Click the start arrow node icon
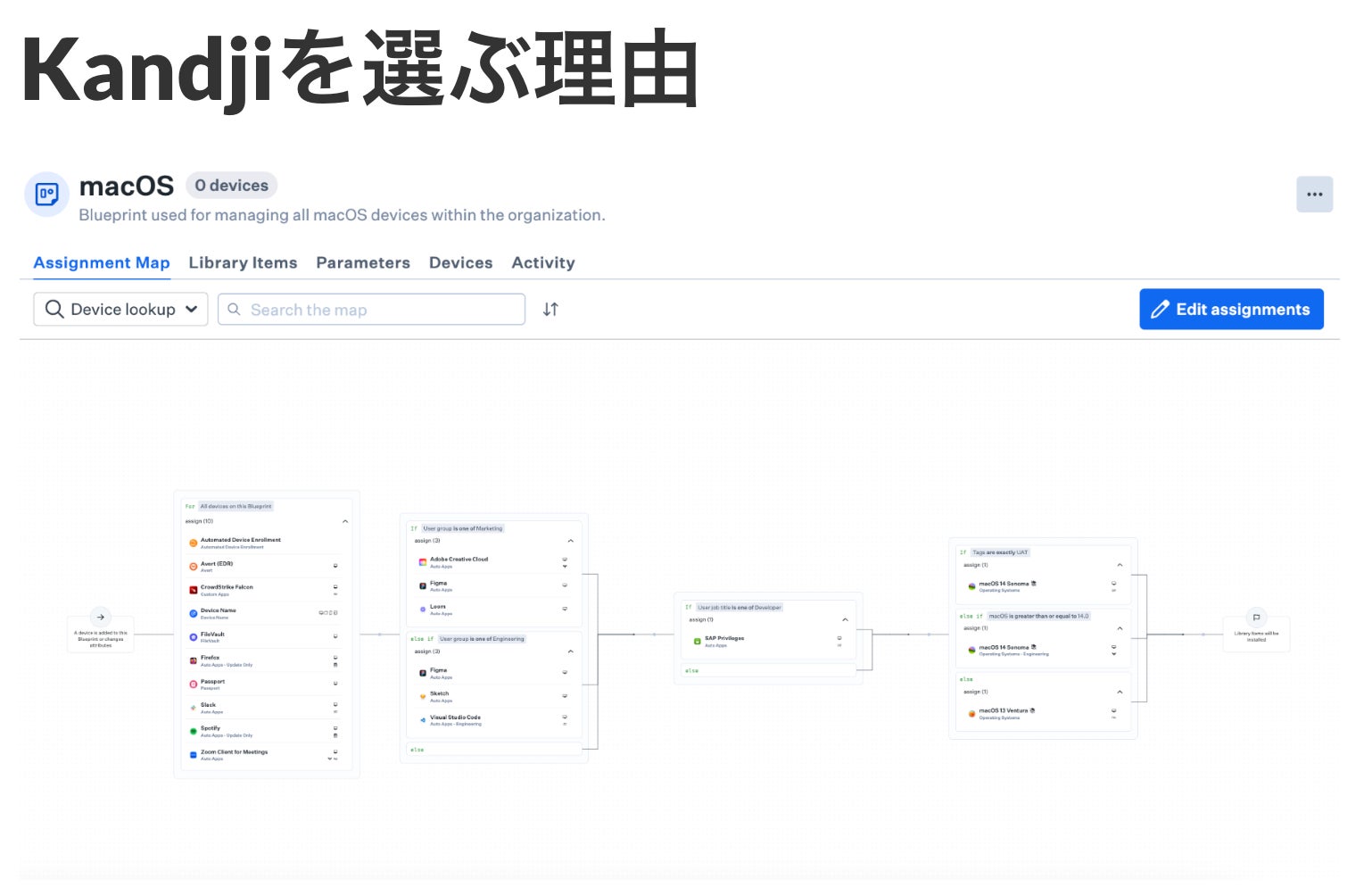 point(101,617)
